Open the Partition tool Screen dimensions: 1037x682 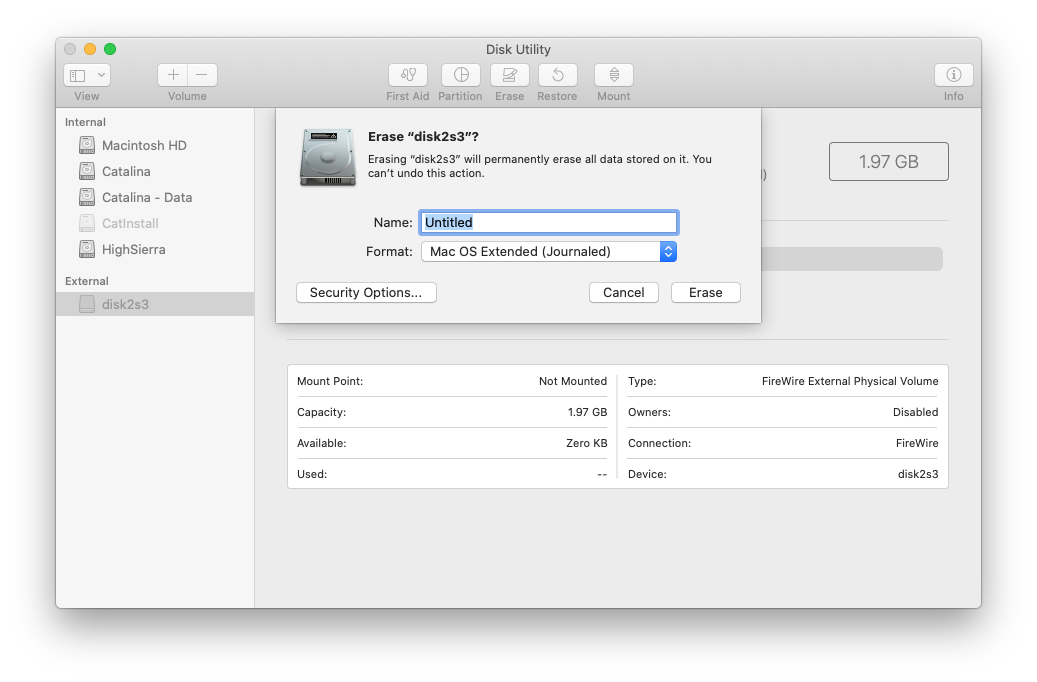(x=461, y=75)
